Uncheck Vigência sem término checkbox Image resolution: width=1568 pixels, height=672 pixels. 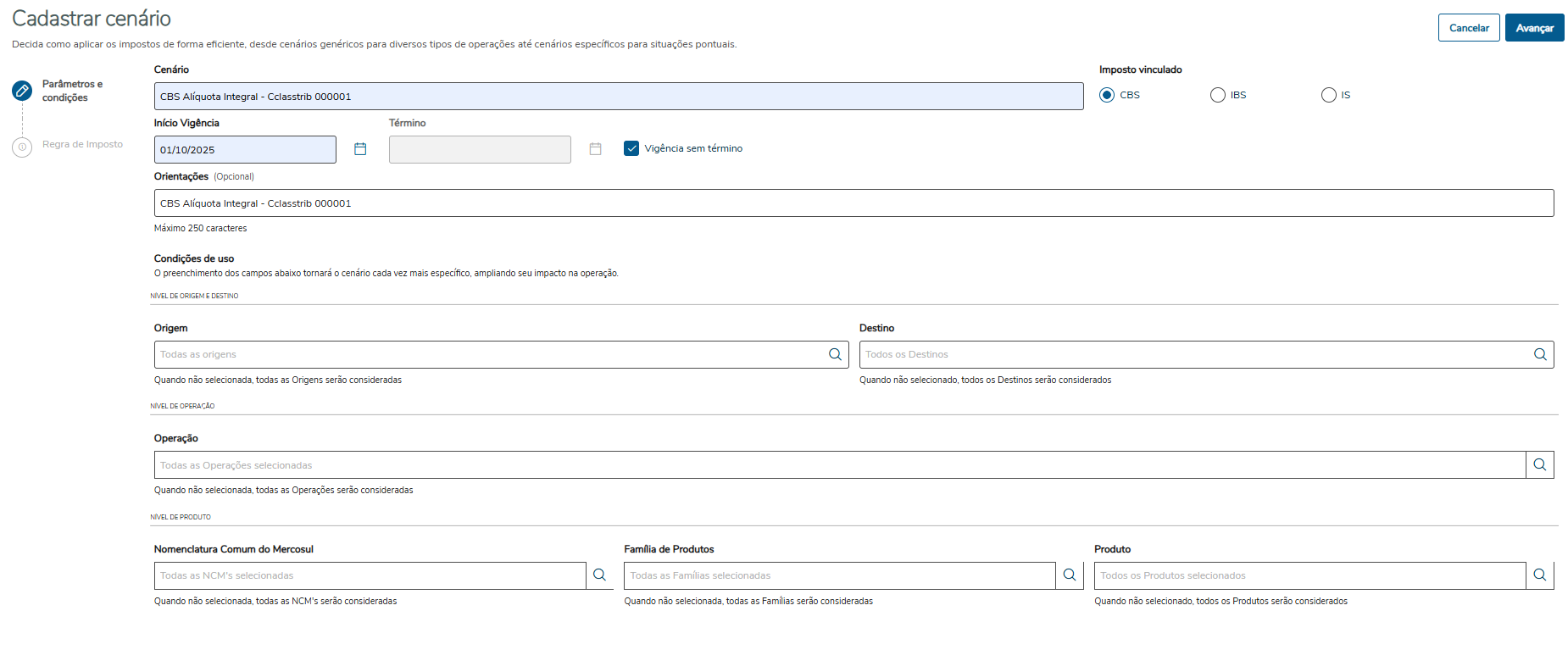631,148
